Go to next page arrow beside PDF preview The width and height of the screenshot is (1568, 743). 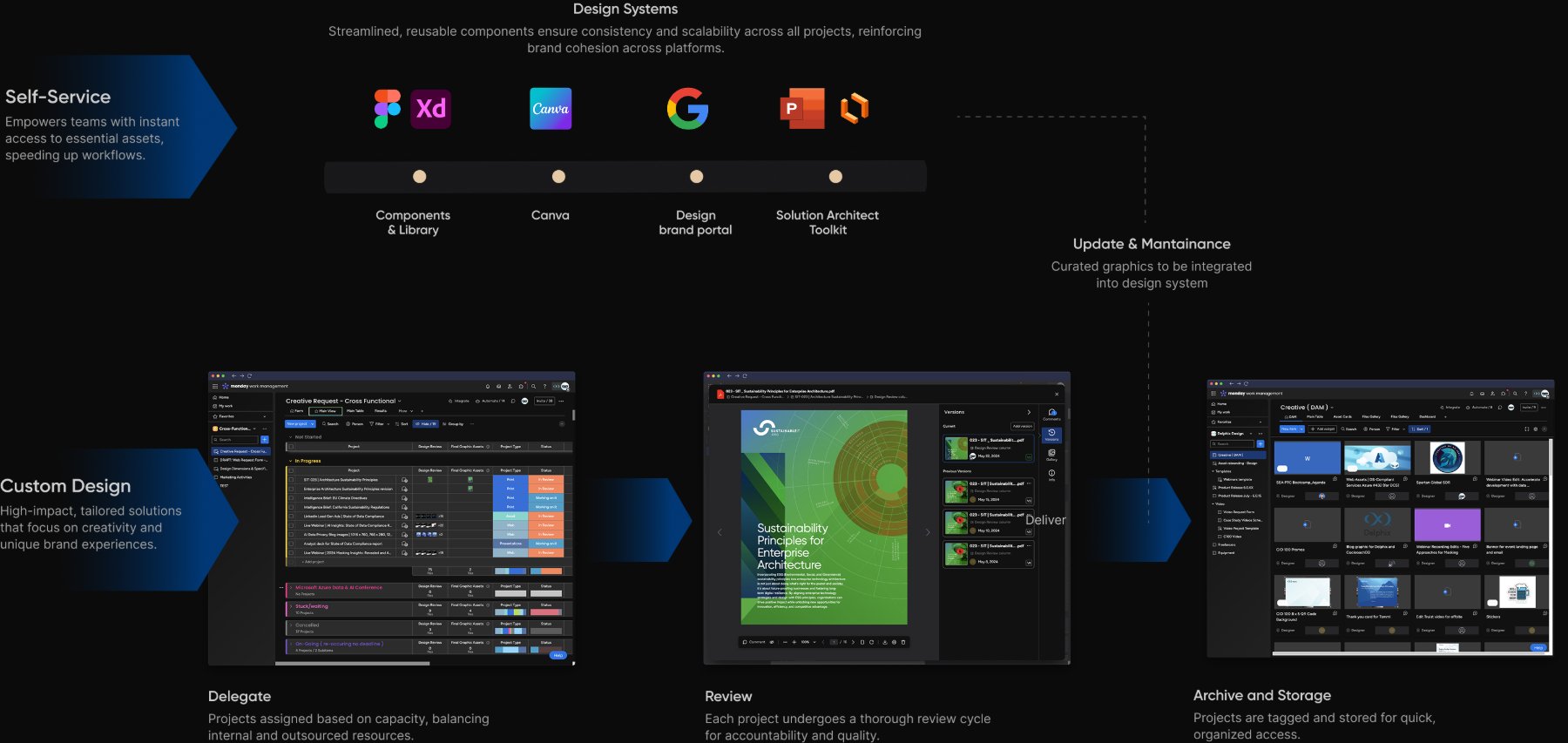click(x=928, y=532)
